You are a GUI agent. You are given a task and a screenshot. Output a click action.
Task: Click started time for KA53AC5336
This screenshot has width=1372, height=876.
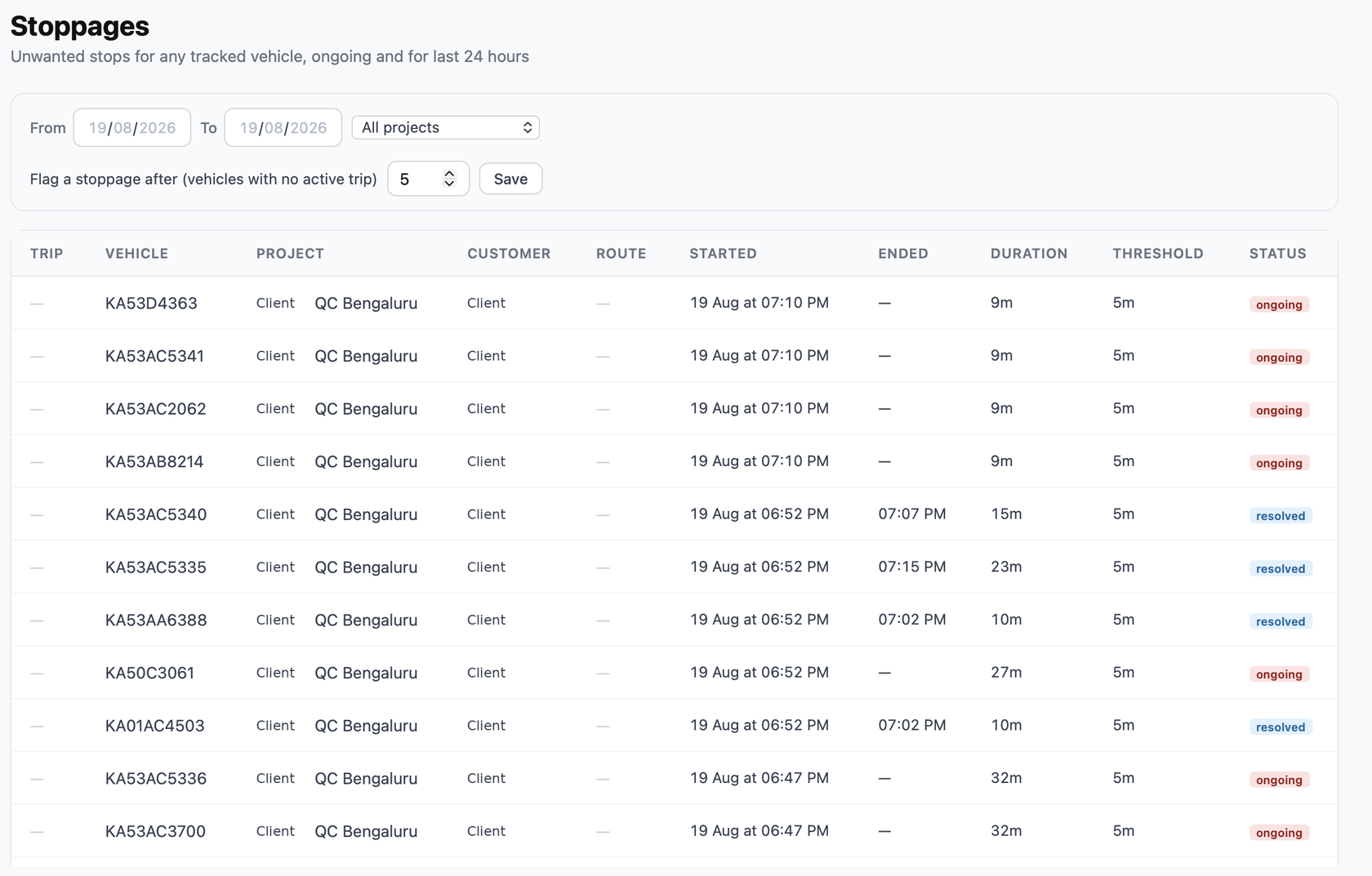click(x=759, y=778)
